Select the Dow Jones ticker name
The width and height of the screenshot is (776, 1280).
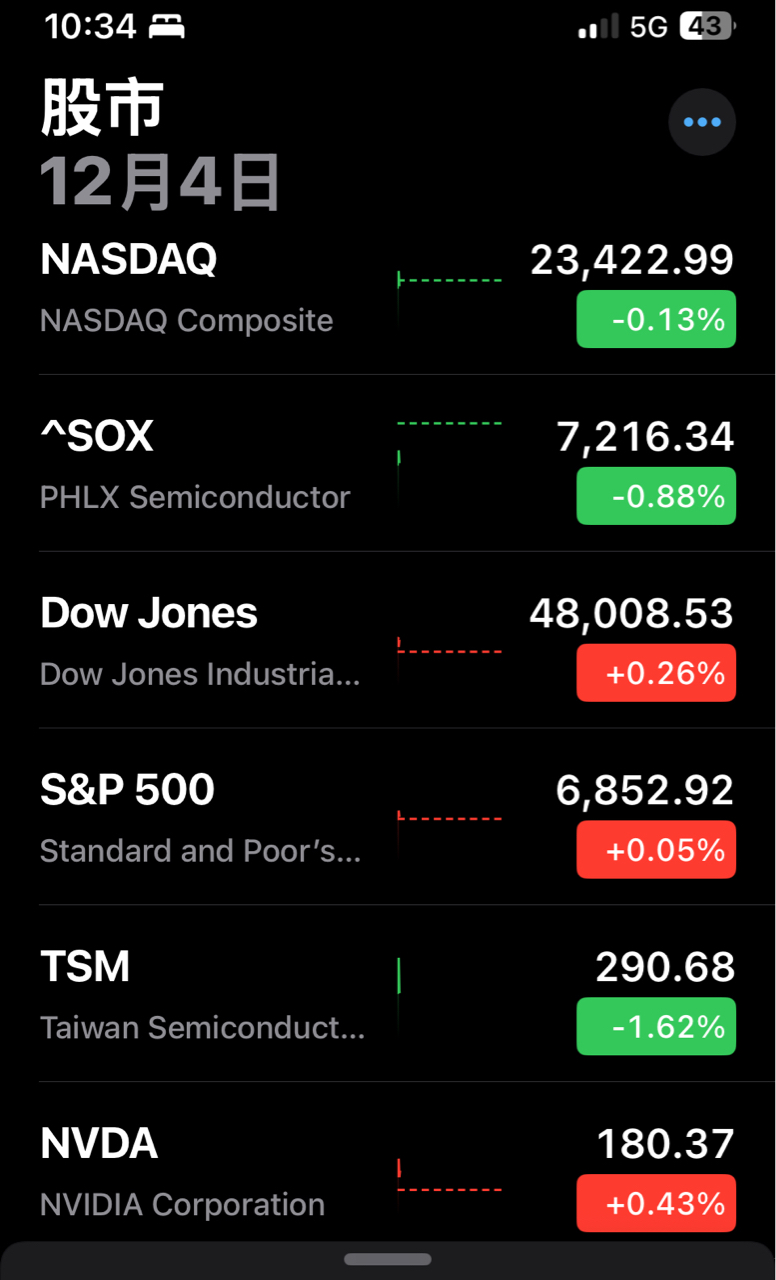click(149, 613)
